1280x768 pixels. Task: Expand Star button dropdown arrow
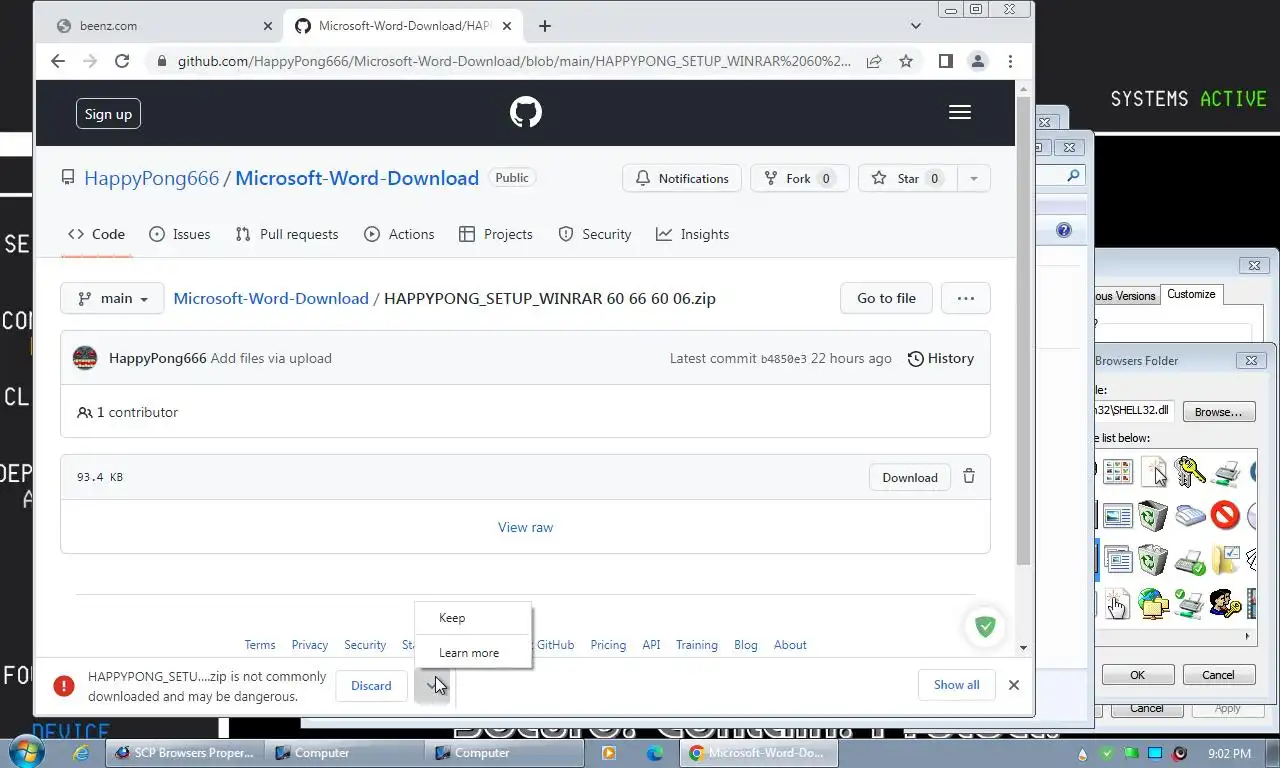click(x=973, y=178)
